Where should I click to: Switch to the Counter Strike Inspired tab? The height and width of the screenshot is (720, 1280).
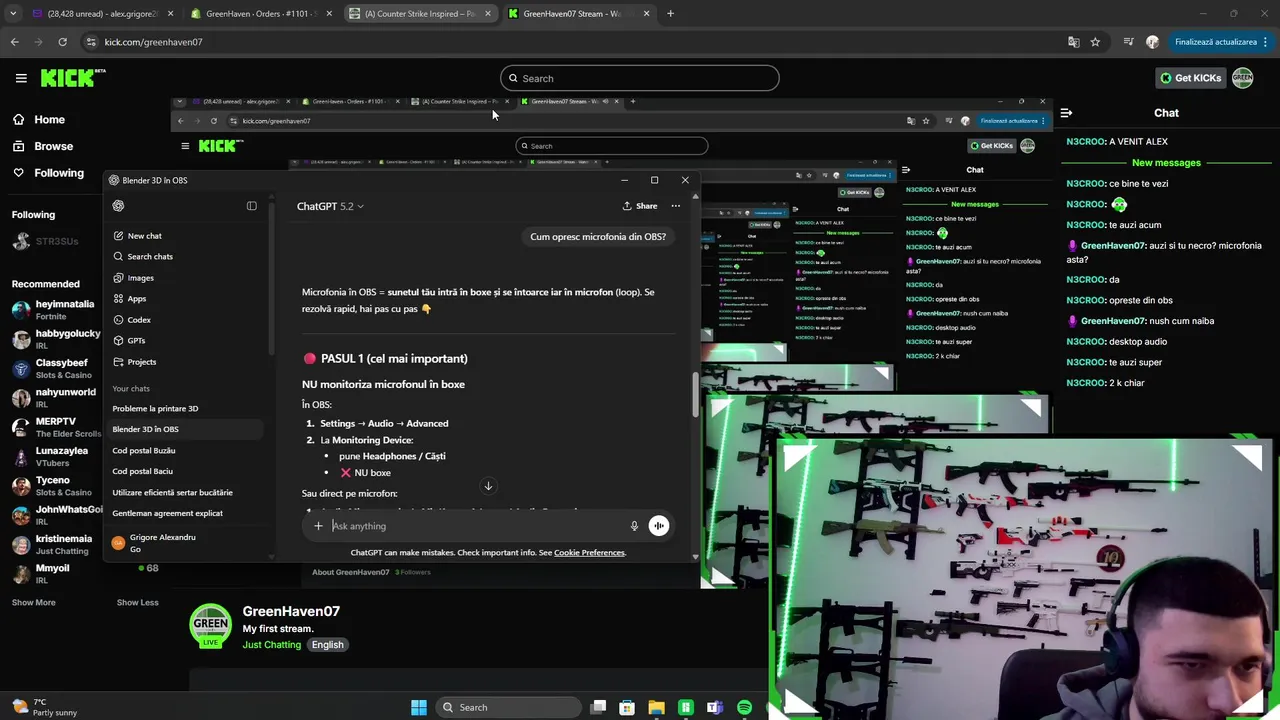point(420,14)
